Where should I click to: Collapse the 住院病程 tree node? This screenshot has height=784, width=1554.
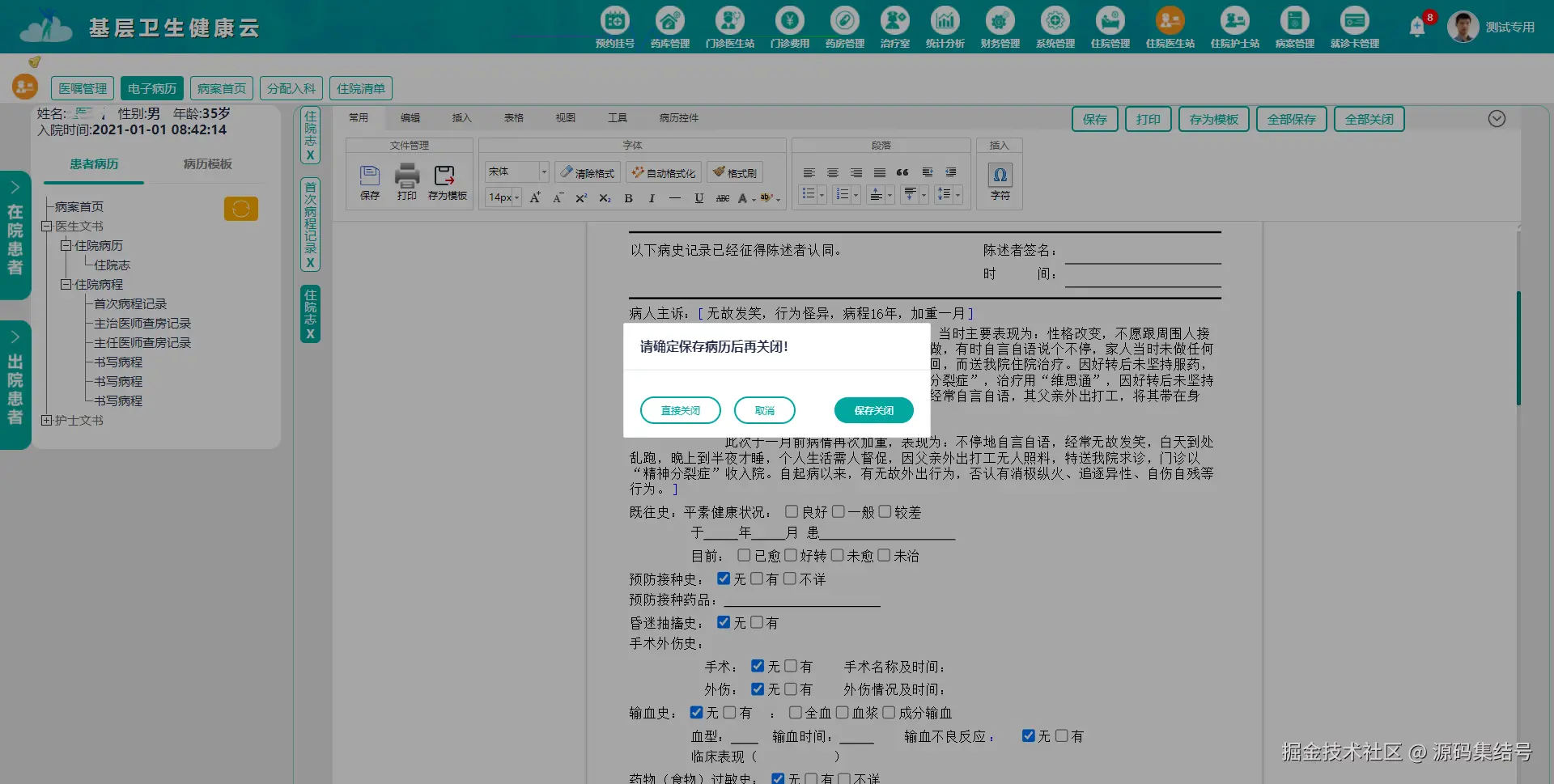tap(66, 285)
